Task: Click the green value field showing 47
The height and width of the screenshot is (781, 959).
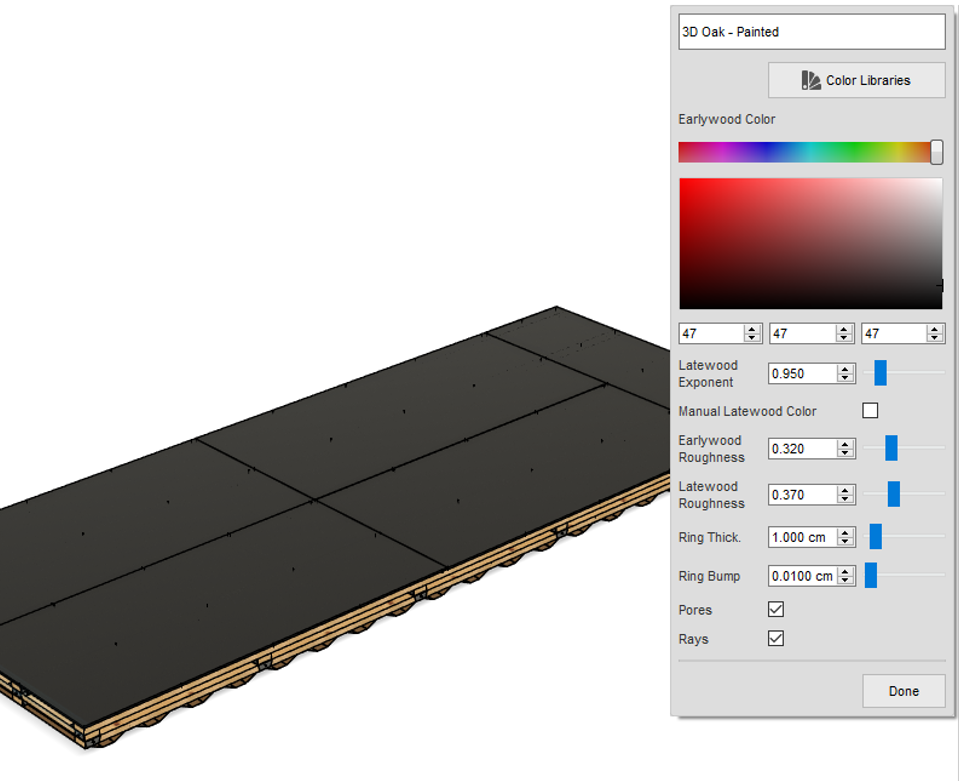Action: pyautogui.click(x=802, y=333)
